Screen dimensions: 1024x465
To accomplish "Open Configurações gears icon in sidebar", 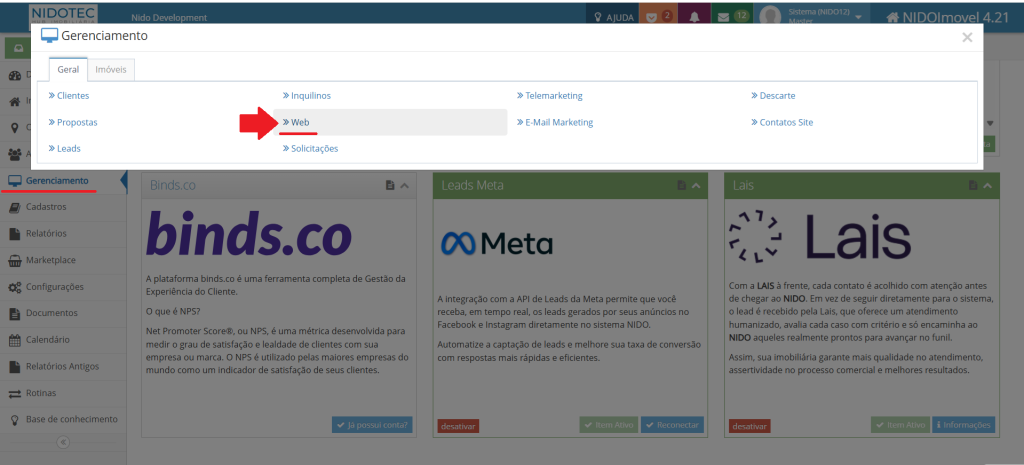I will click(x=15, y=287).
